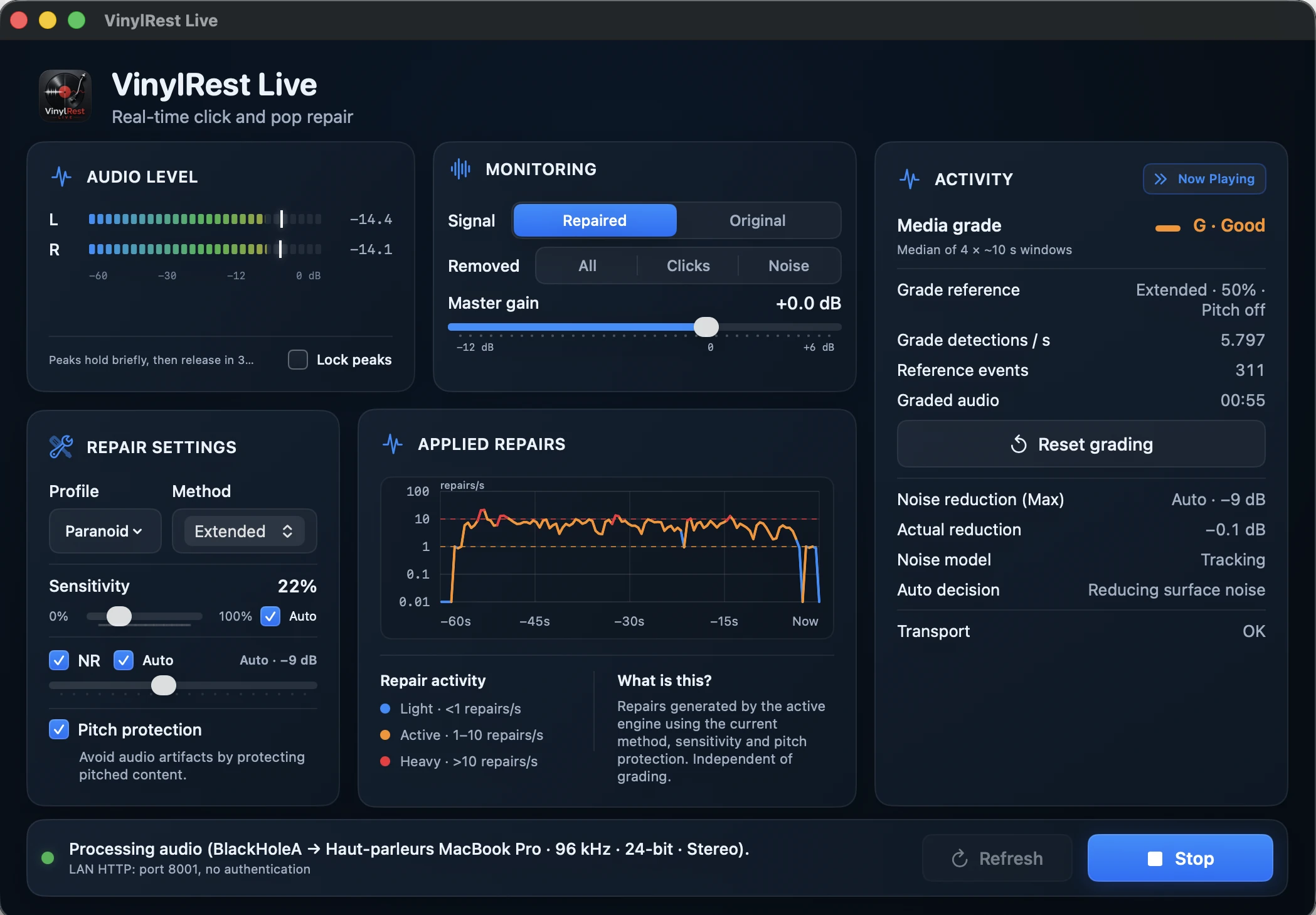Click the 'Median of 4 × ~10 s windows' note

pos(984,250)
